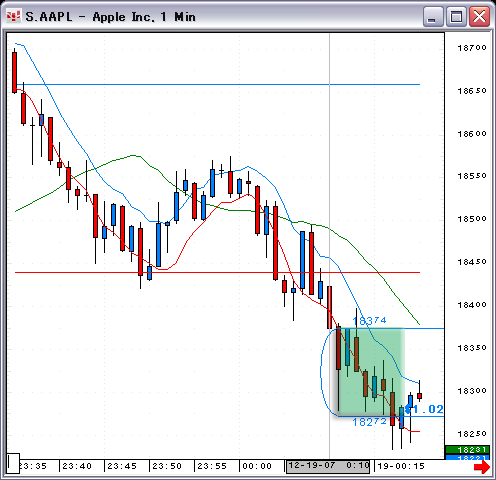Click the blue price tag under 18231
Image resolution: width=496 pixels, height=480 pixels.
[467, 457]
